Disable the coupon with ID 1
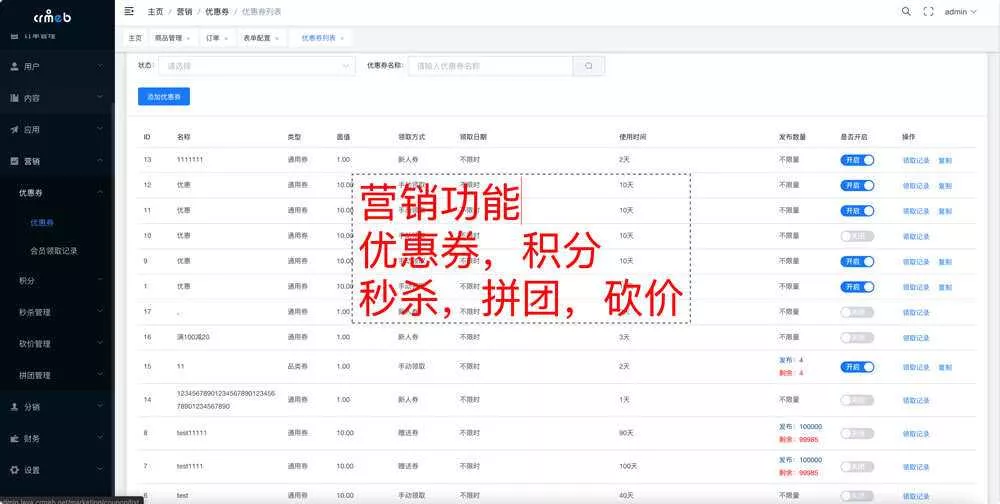The image size is (1000, 504). tap(857, 286)
